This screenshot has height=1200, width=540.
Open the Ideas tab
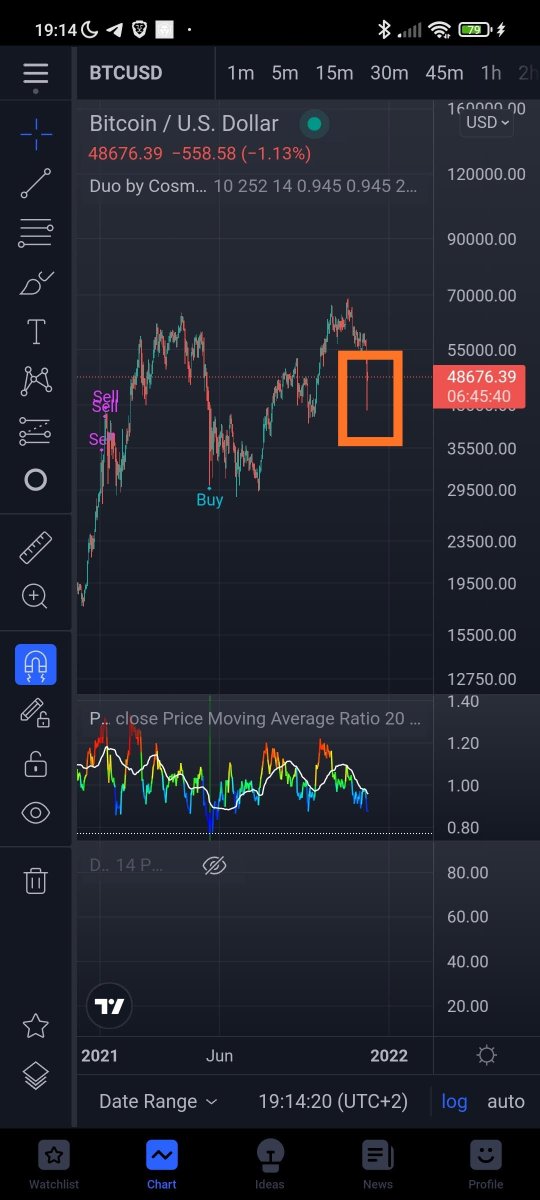pyautogui.click(x=270, y=1165)
